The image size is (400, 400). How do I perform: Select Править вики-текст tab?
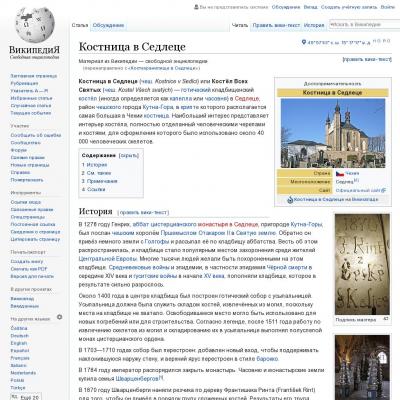point(276,25)
